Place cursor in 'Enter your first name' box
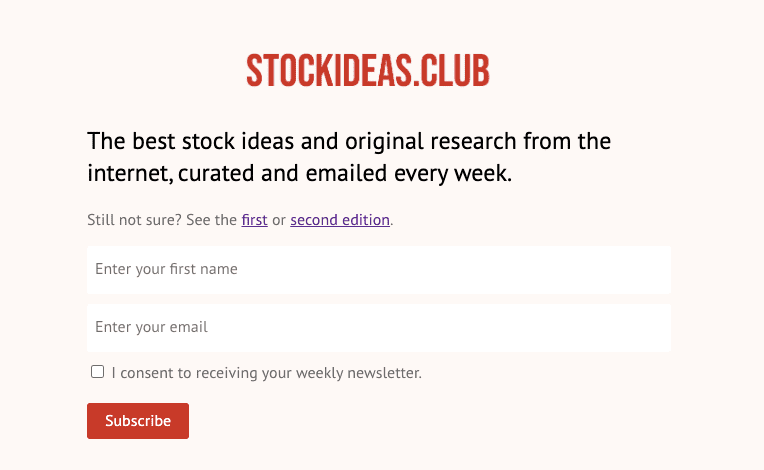This screenshot has width=764, height=470. pyautogui.click(x=379, y=270)
